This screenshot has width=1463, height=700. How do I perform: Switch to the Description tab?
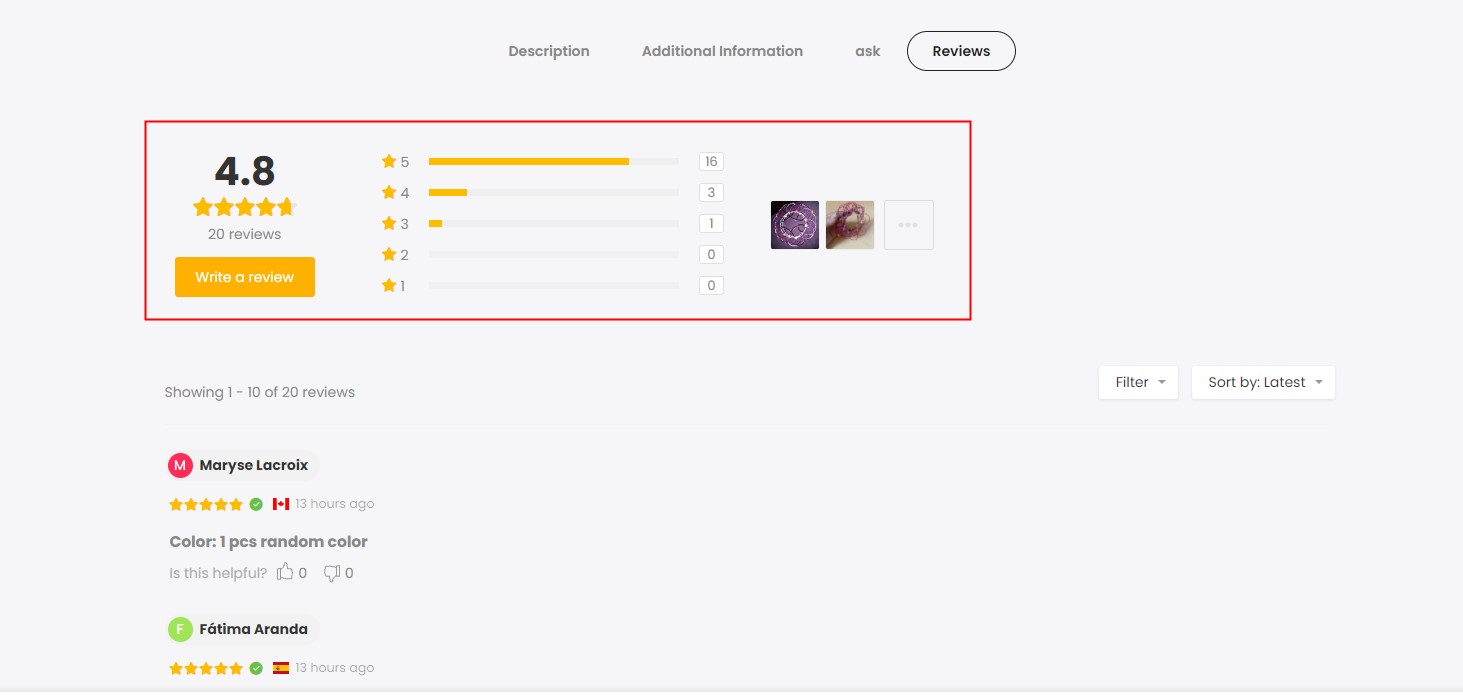[549, 51]
